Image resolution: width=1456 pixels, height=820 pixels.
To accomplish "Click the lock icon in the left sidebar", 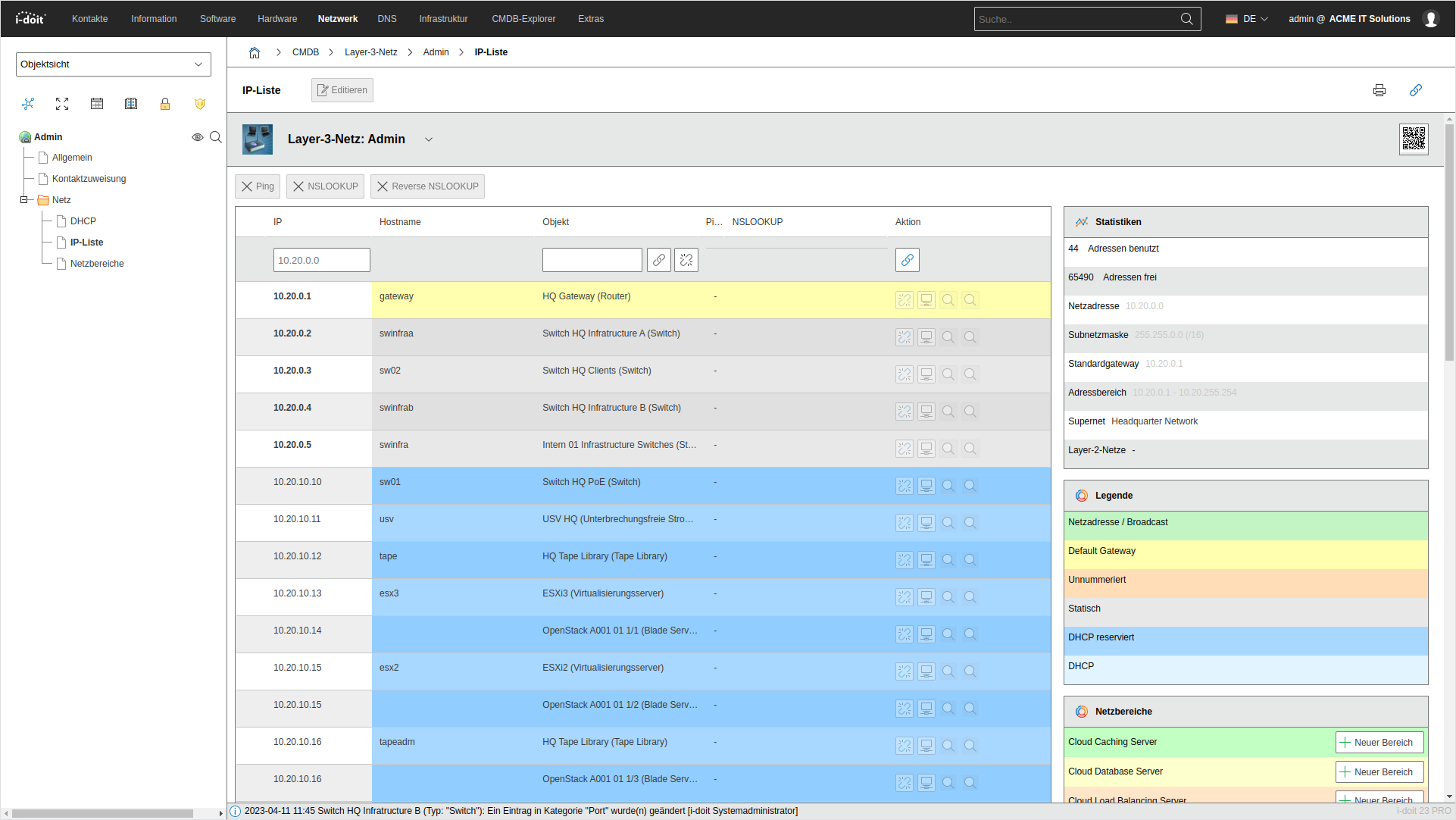I will [165, 104].
